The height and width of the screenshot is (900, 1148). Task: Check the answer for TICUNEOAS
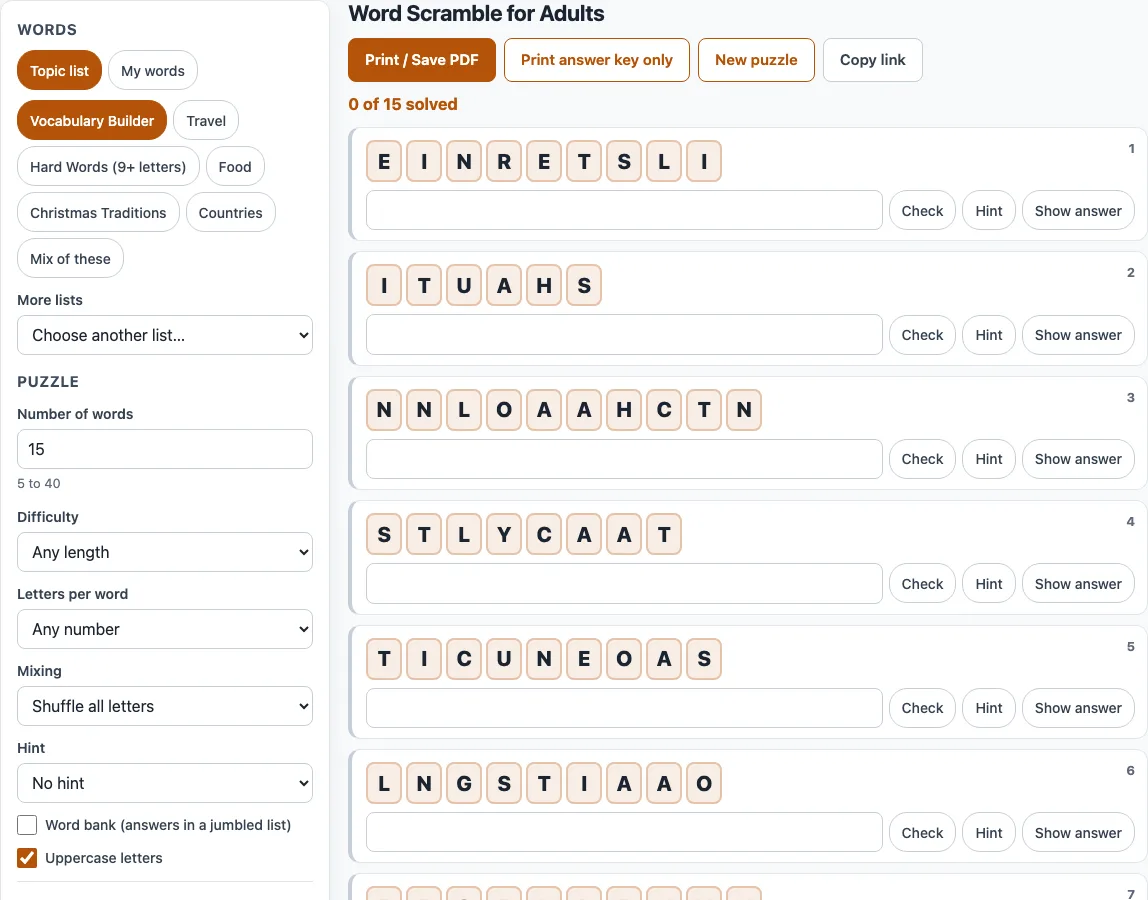pyautogui.click(x=922, y=708)
